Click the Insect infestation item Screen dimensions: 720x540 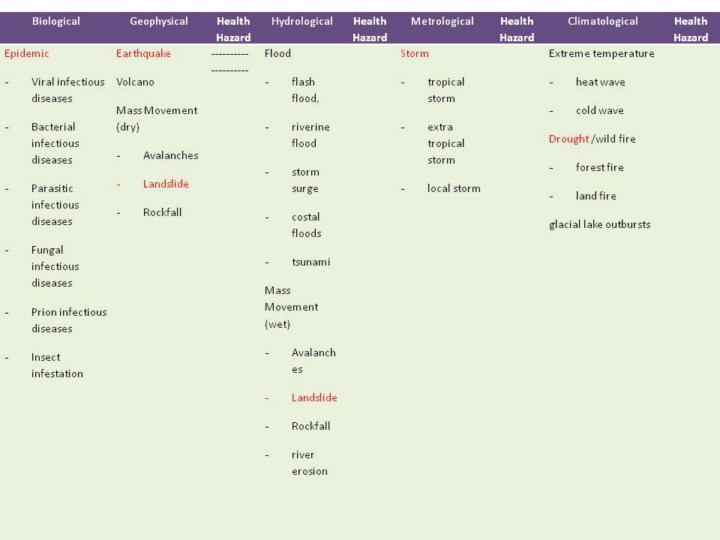tap(57, 365)
